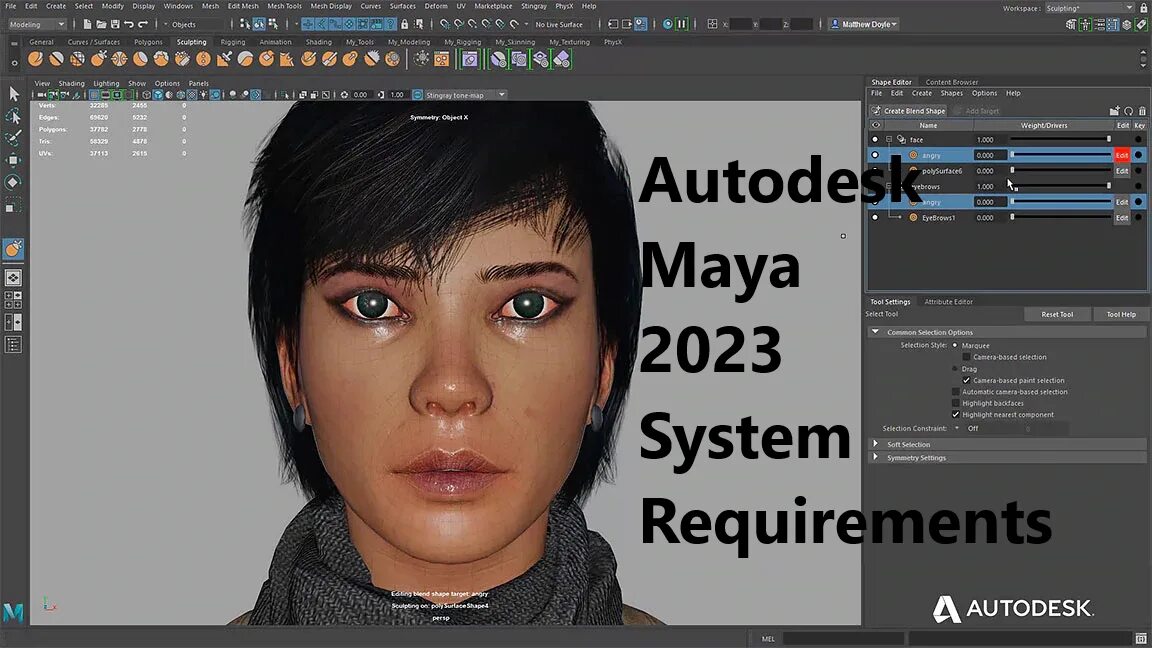1152x648 pixels.
Task: Click the Lasso select tool in toolbox
Action: [13, 116]
